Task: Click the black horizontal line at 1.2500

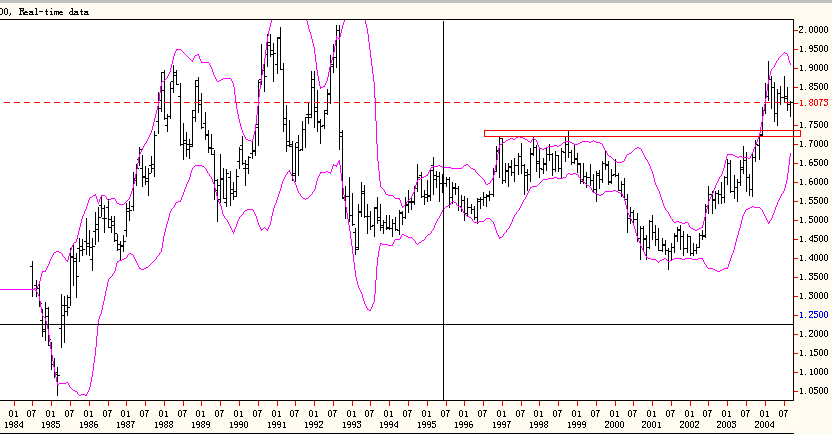Action: pos(397,324)
